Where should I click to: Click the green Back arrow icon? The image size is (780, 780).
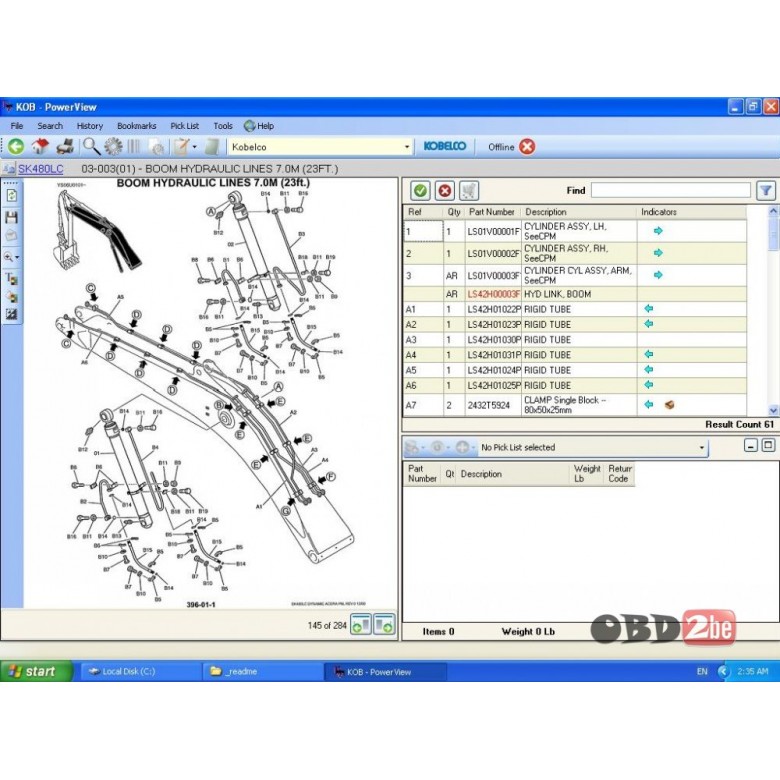pyautogui.click(x=16, y=146)
